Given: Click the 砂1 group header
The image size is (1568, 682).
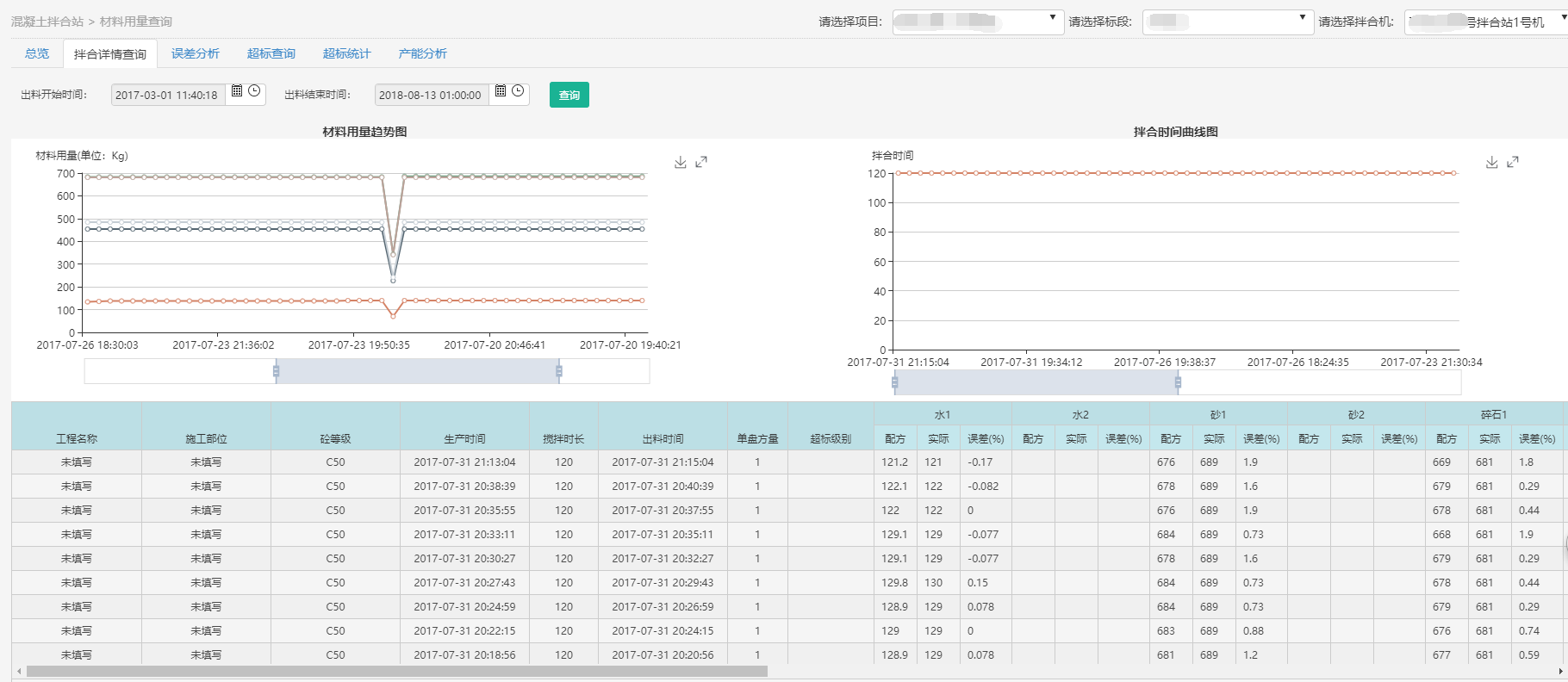Looking at the screenshot, I should coord(1218,414).
